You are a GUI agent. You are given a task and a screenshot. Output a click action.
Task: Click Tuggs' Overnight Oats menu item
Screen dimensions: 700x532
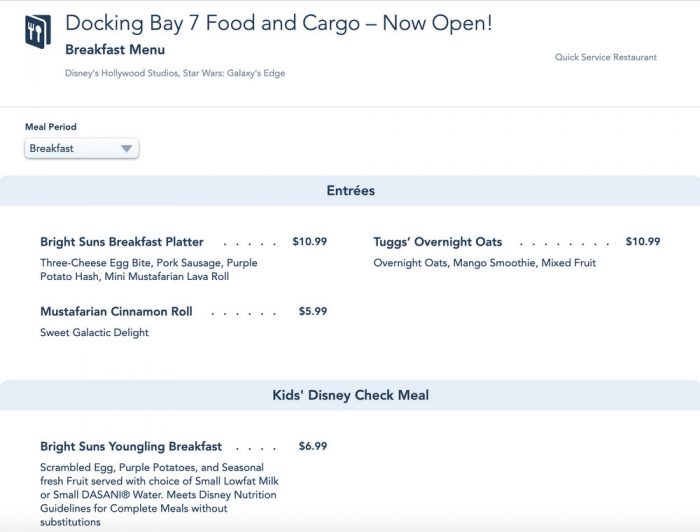click(438, 242)
